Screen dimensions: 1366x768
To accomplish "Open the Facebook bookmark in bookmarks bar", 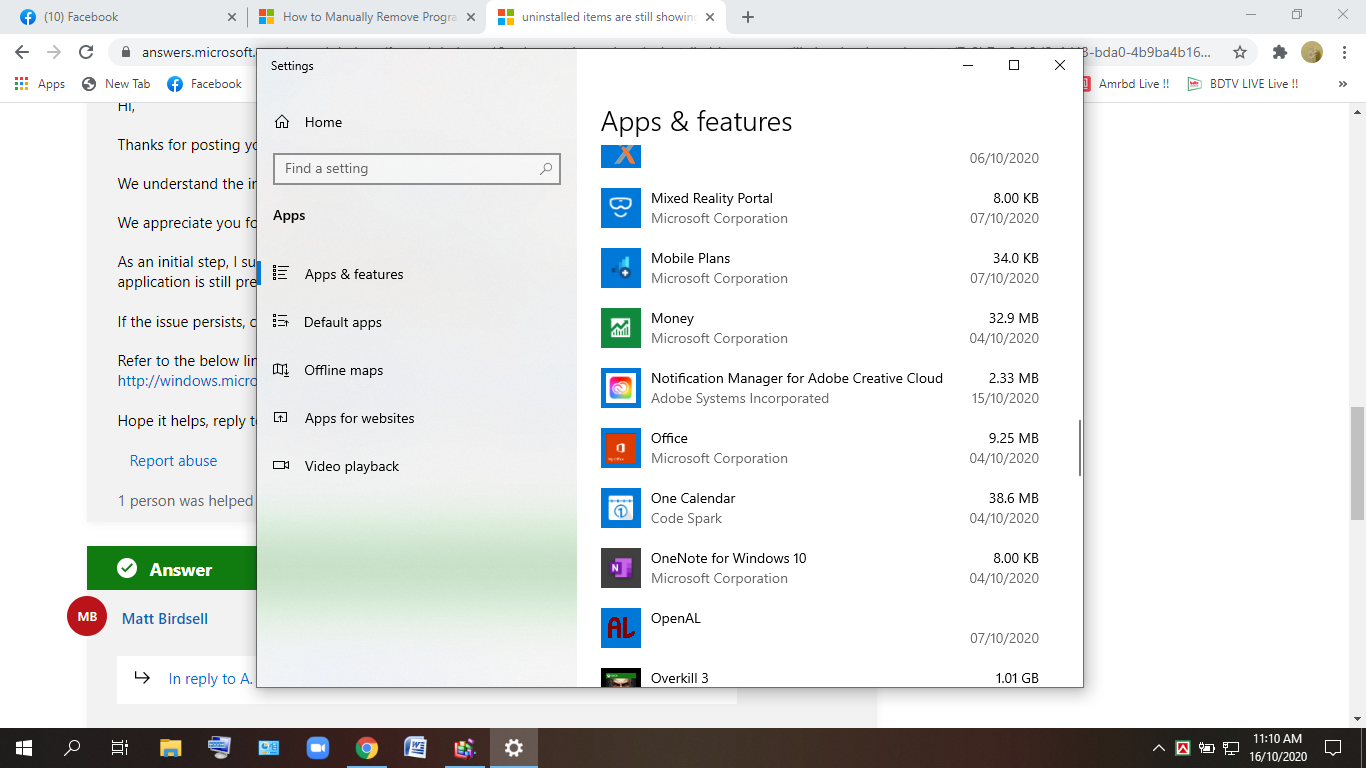I will tap(205, 84).
